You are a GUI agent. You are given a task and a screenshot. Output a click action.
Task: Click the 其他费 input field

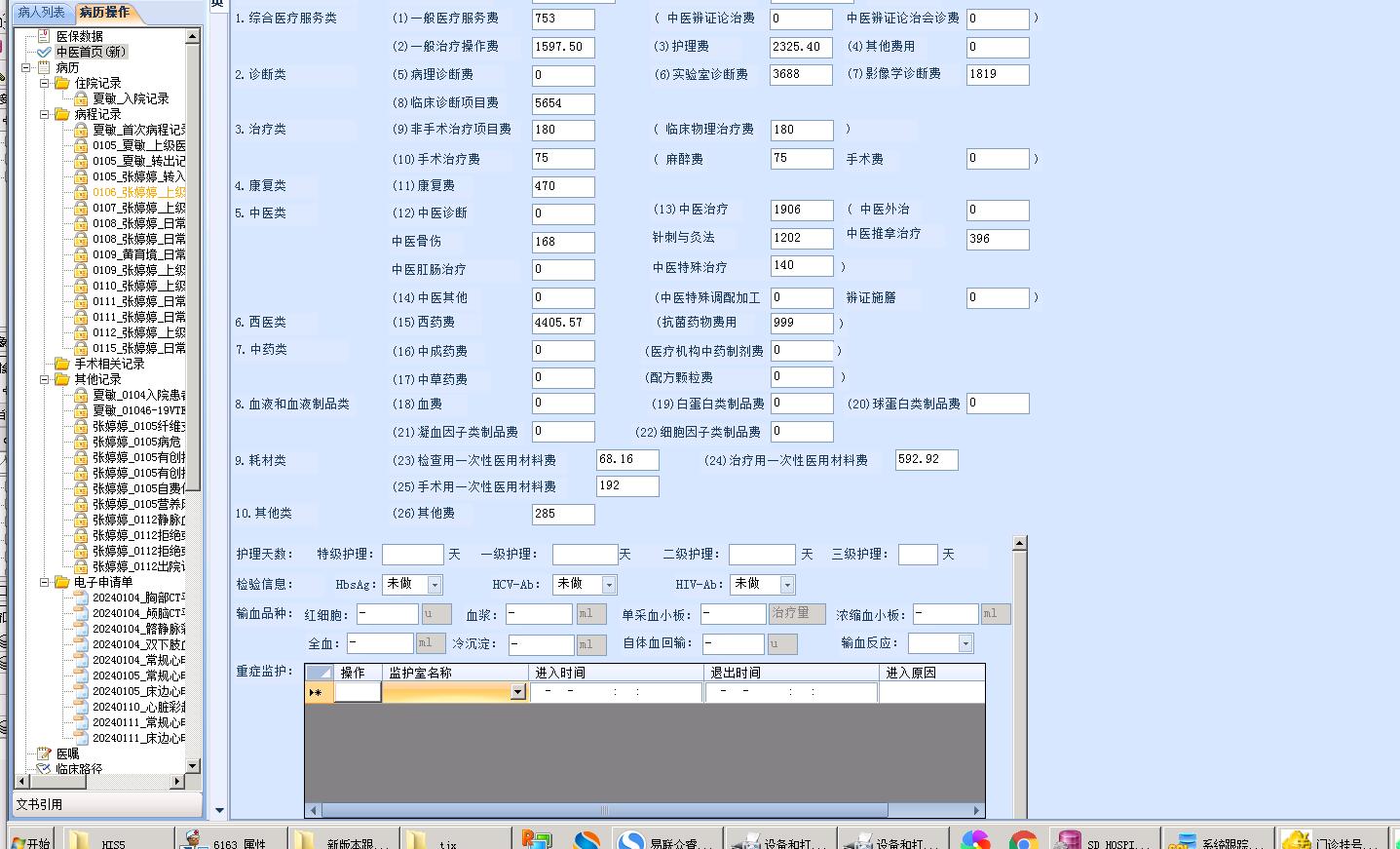pos(563,514)
